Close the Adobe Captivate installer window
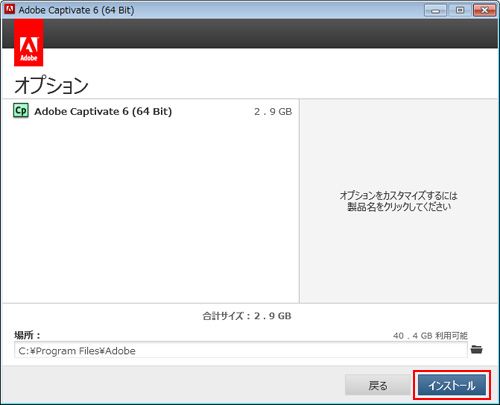The image size is (500, 405). (484, 10)
